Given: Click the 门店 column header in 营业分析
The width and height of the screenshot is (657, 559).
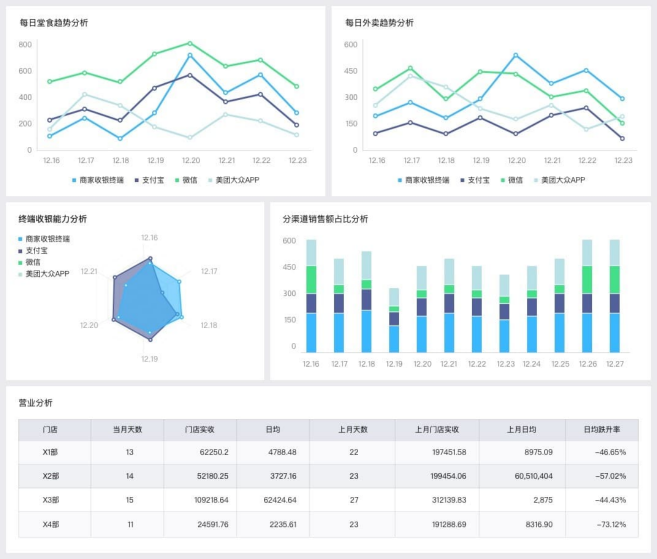Looking at the screenshot, I should coord(50,429).
